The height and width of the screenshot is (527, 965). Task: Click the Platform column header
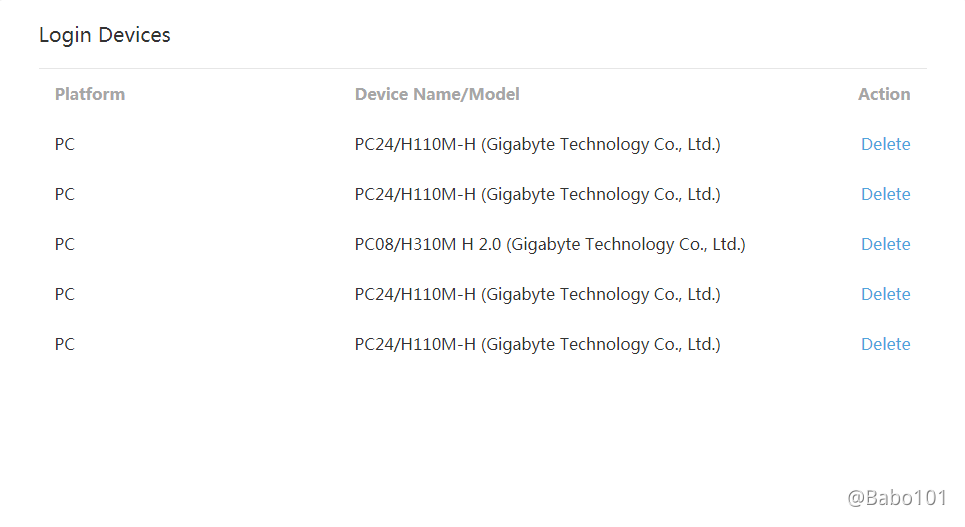90,94
